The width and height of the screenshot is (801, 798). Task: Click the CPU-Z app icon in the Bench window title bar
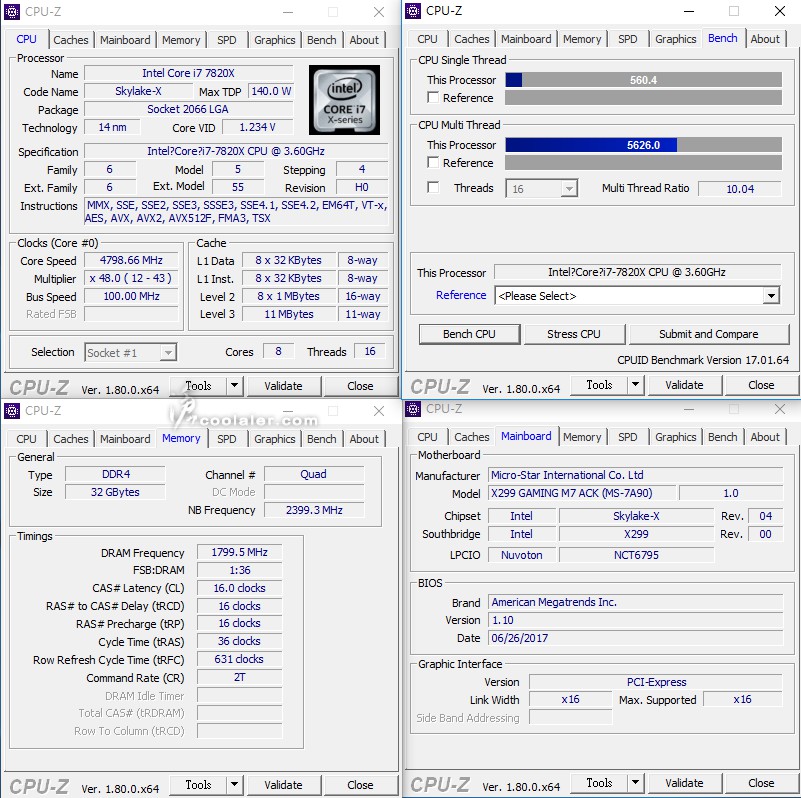413,11
